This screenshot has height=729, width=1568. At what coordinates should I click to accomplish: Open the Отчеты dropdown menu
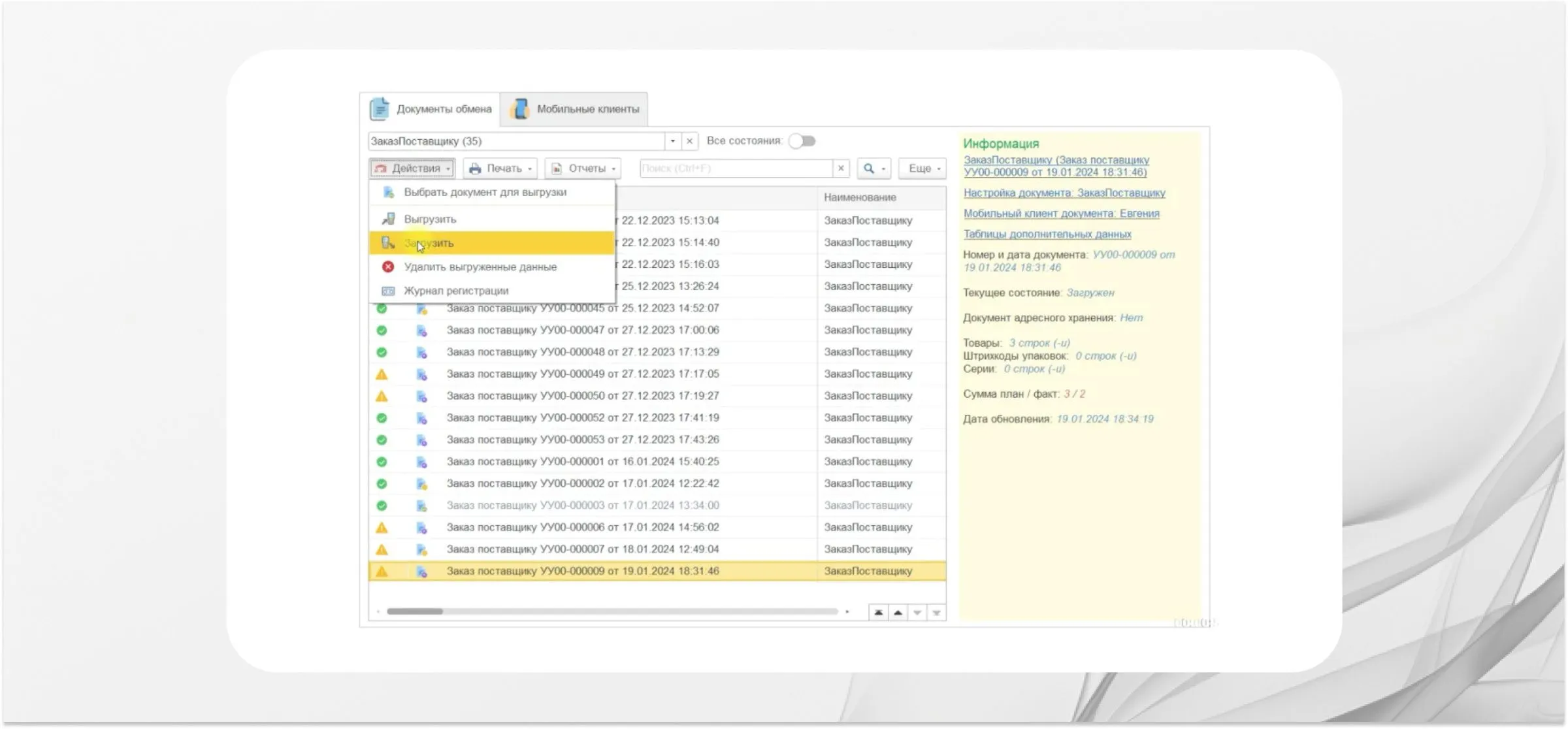(583, 169)
